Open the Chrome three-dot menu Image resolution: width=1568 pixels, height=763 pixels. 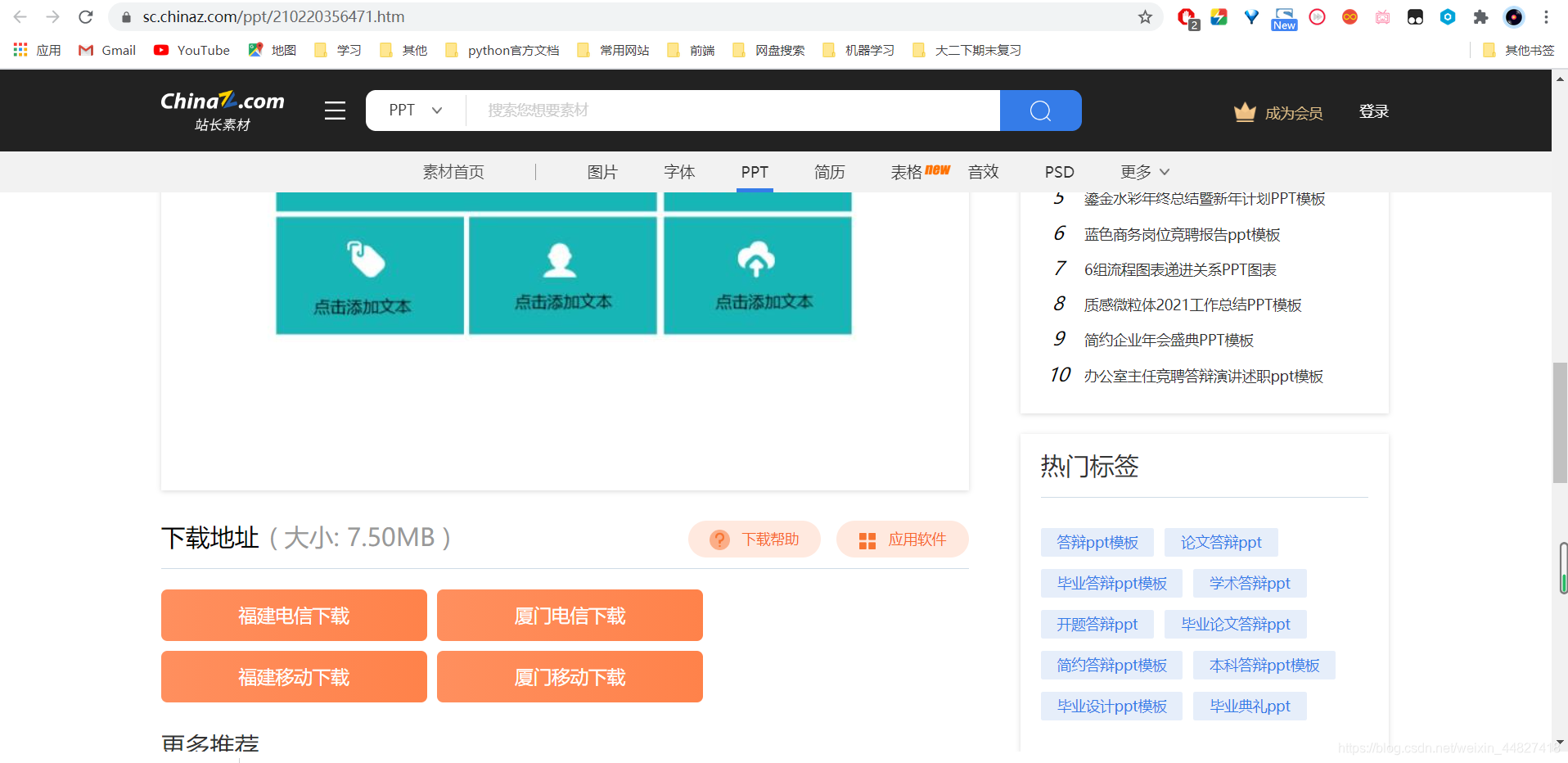pyautogui.click(x=1546, y=16)
